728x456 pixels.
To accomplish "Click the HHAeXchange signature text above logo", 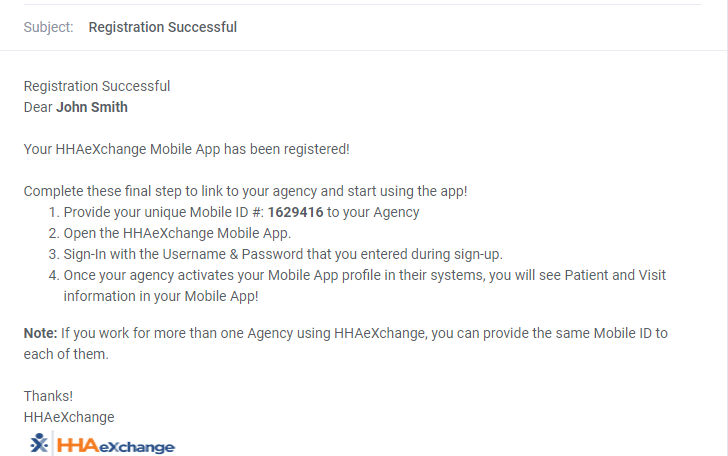I will tap(69, 416).
